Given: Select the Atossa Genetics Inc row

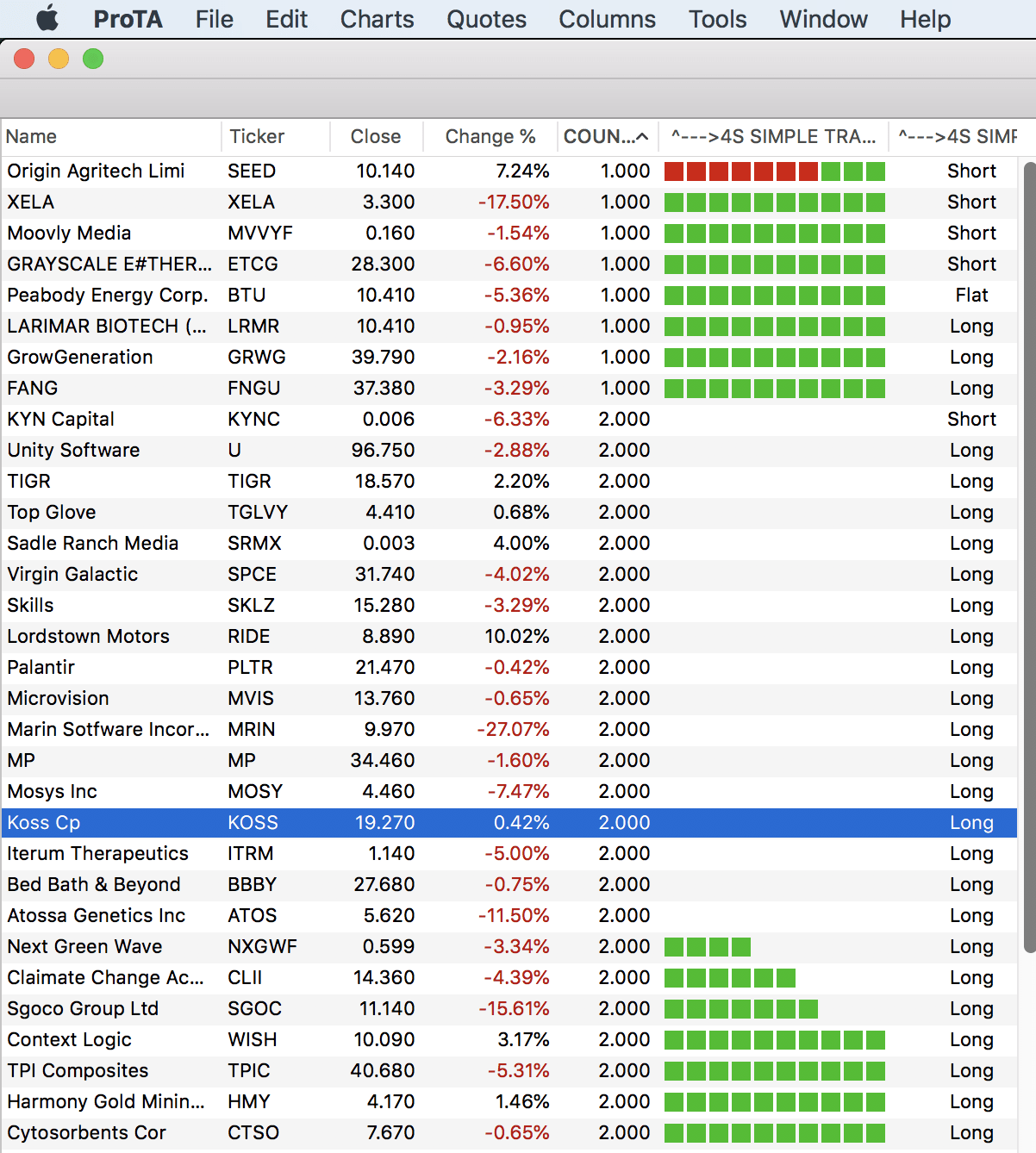Looking at the screenshot, I should (509, 915).
